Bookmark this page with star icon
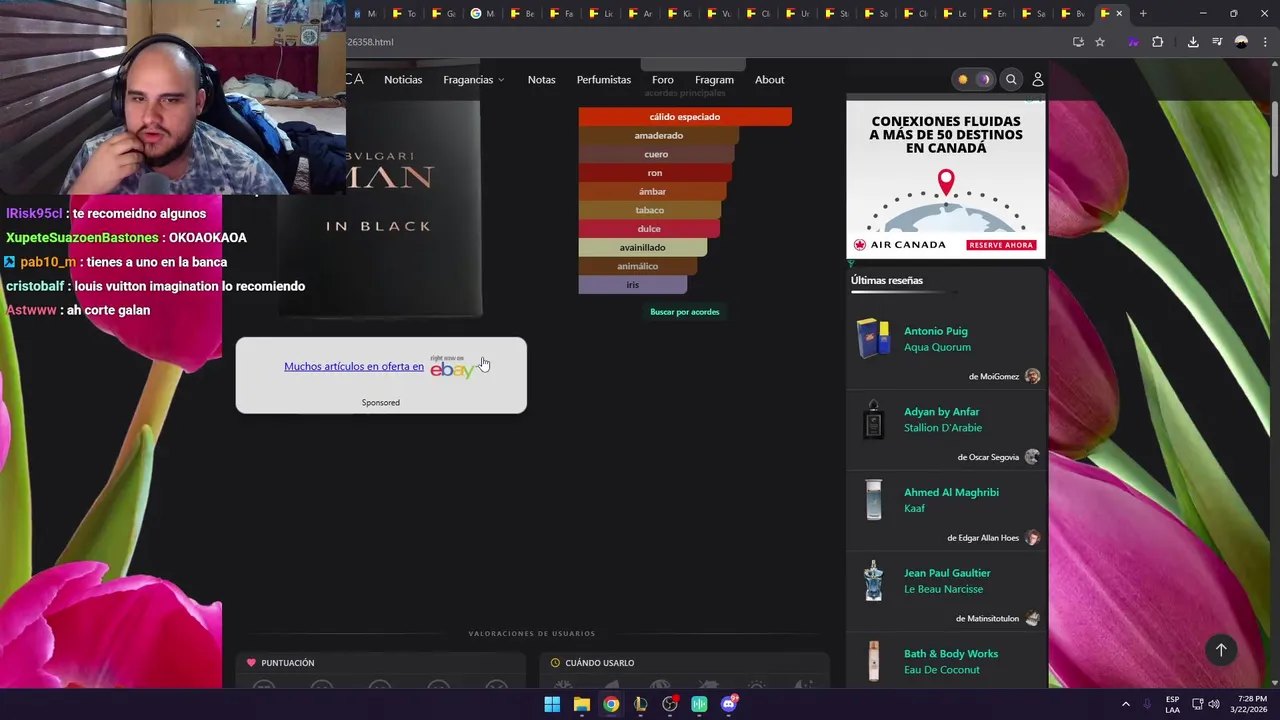The image size is (1280, 720). (1100, 42)
